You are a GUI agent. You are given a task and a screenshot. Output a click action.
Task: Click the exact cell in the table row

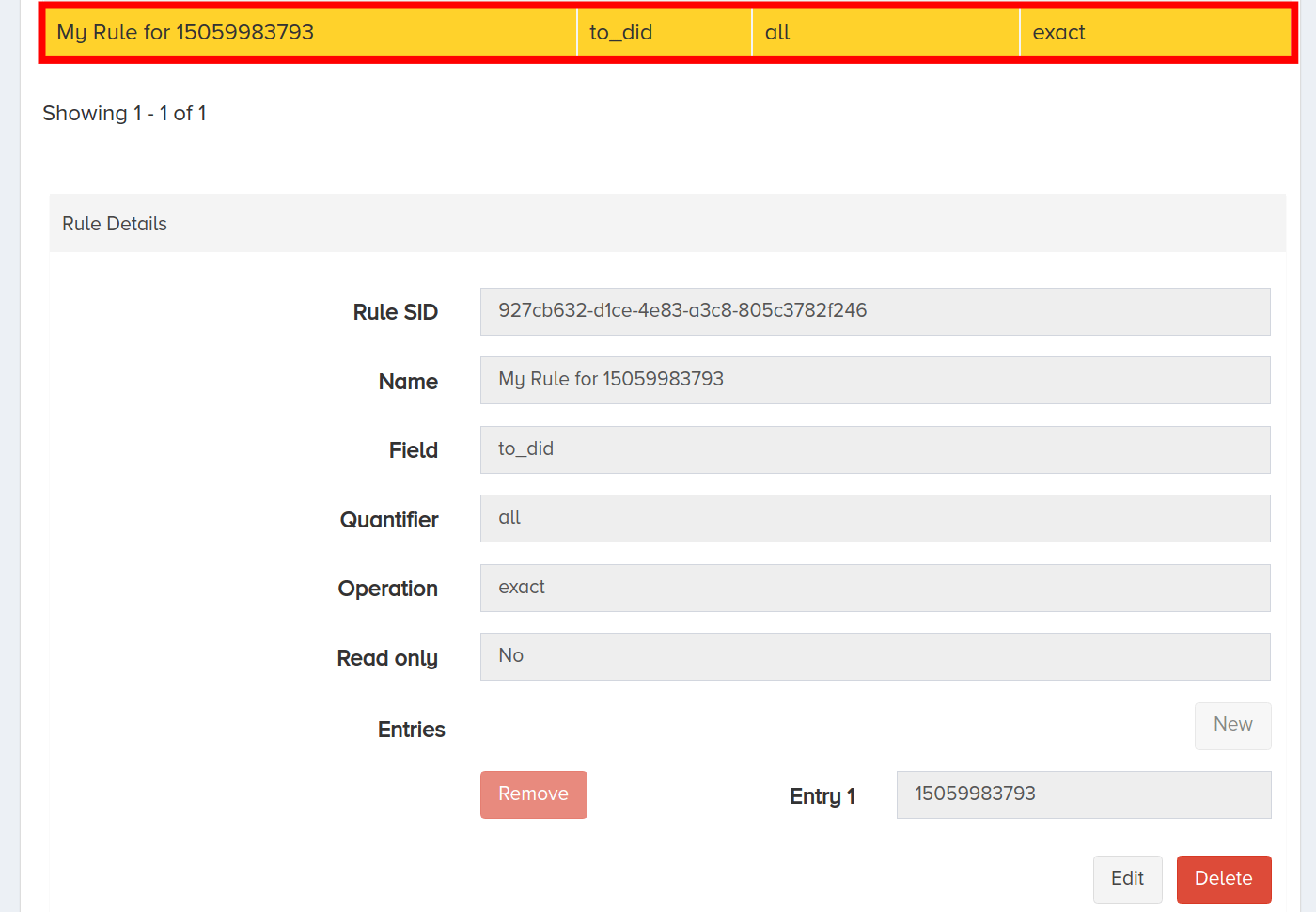pyautogui.click(x=1155, y=33)
